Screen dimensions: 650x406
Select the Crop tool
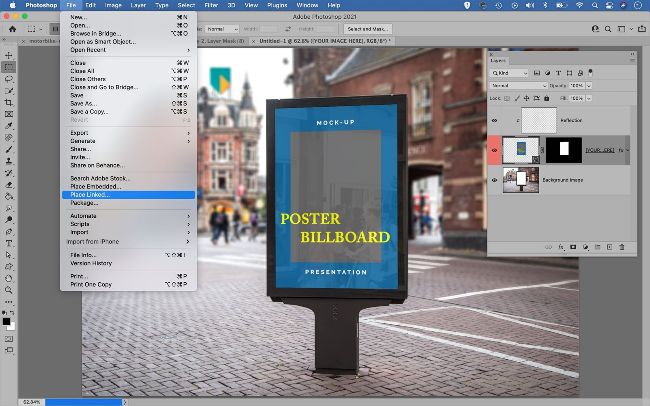[9, 102]
